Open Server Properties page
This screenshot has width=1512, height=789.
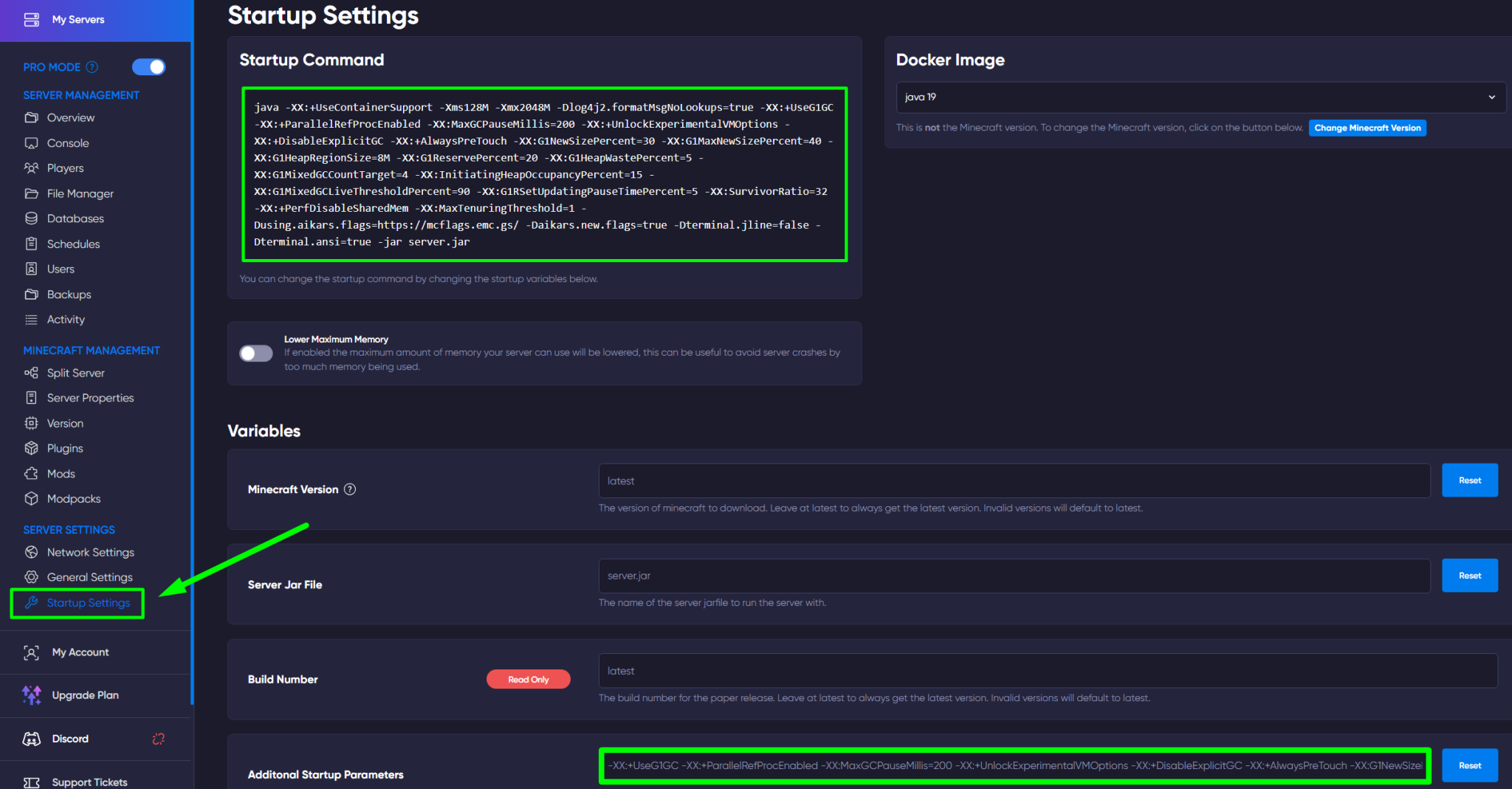(90, 398)
